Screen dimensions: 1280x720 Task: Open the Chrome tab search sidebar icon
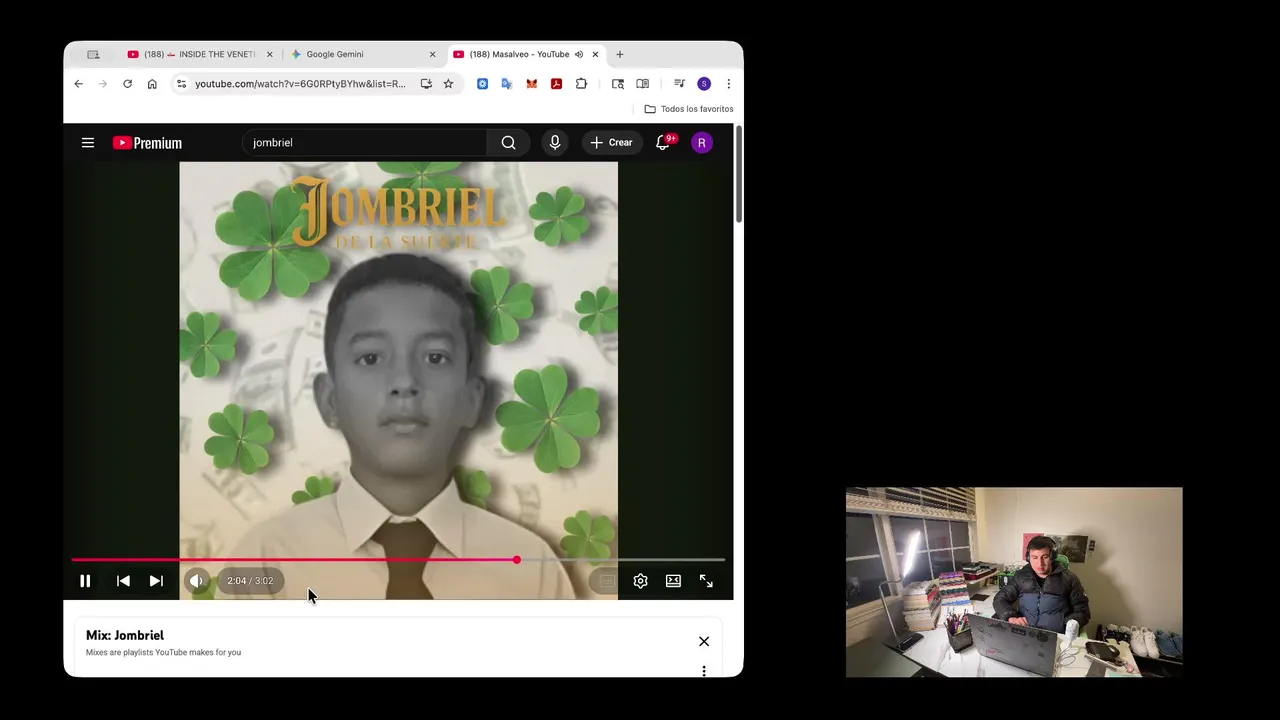[618, 84]
